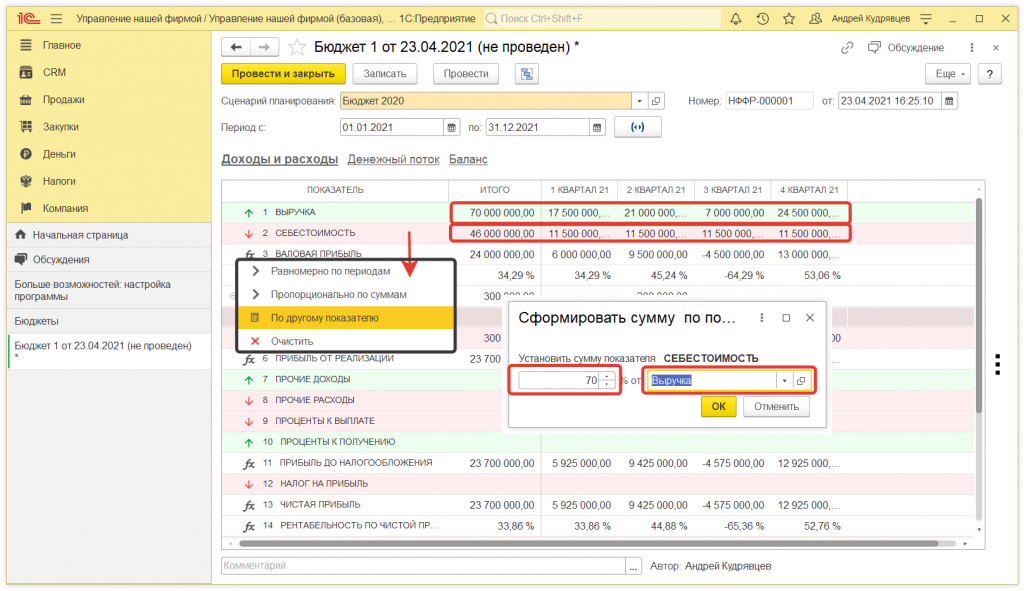Open the Сценарий планирования dropdown
Viewport: 1024px width, 591px height.
pyautogui.click(x=639, y=101)
